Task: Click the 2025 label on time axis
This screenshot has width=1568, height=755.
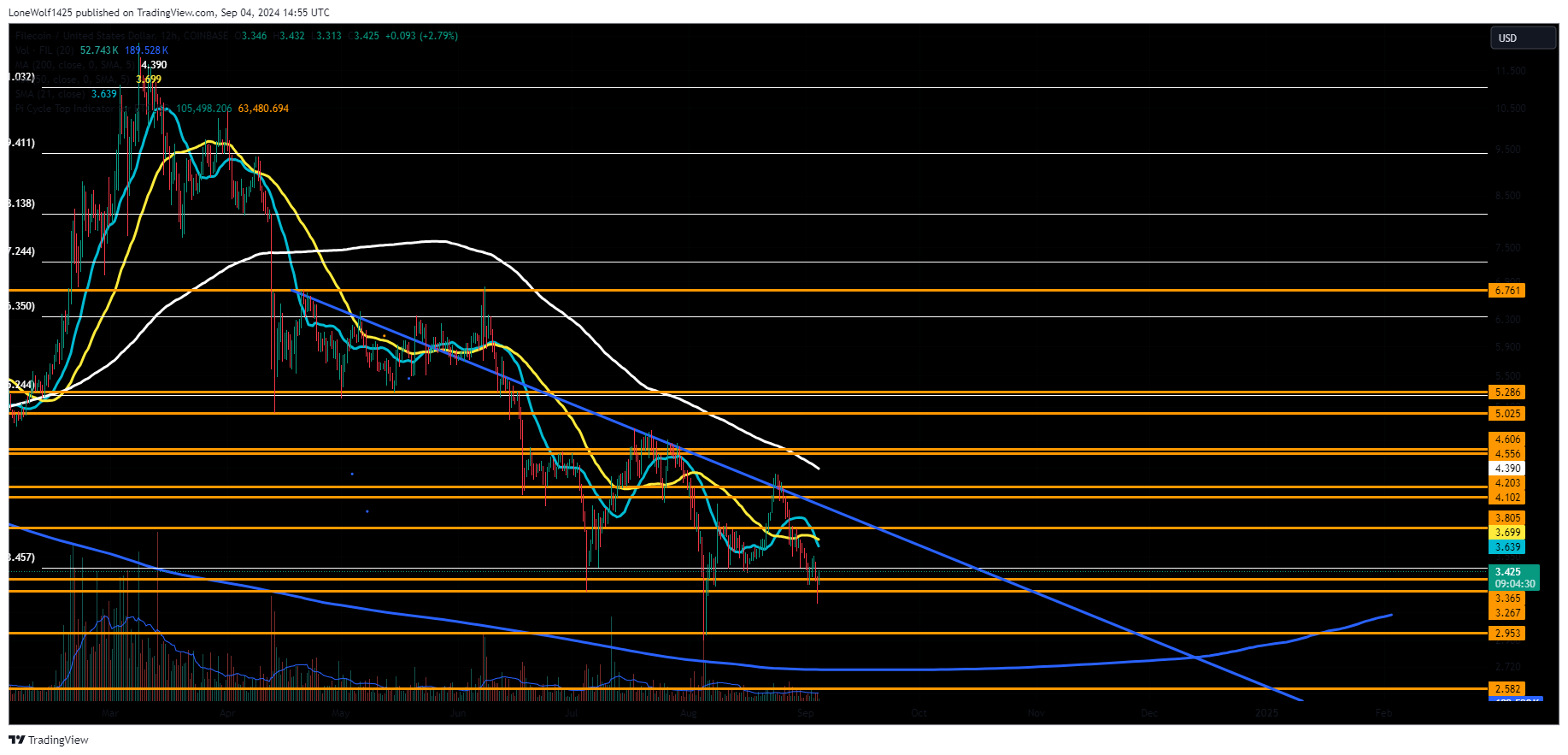Action: click(x=1266, y=712)
